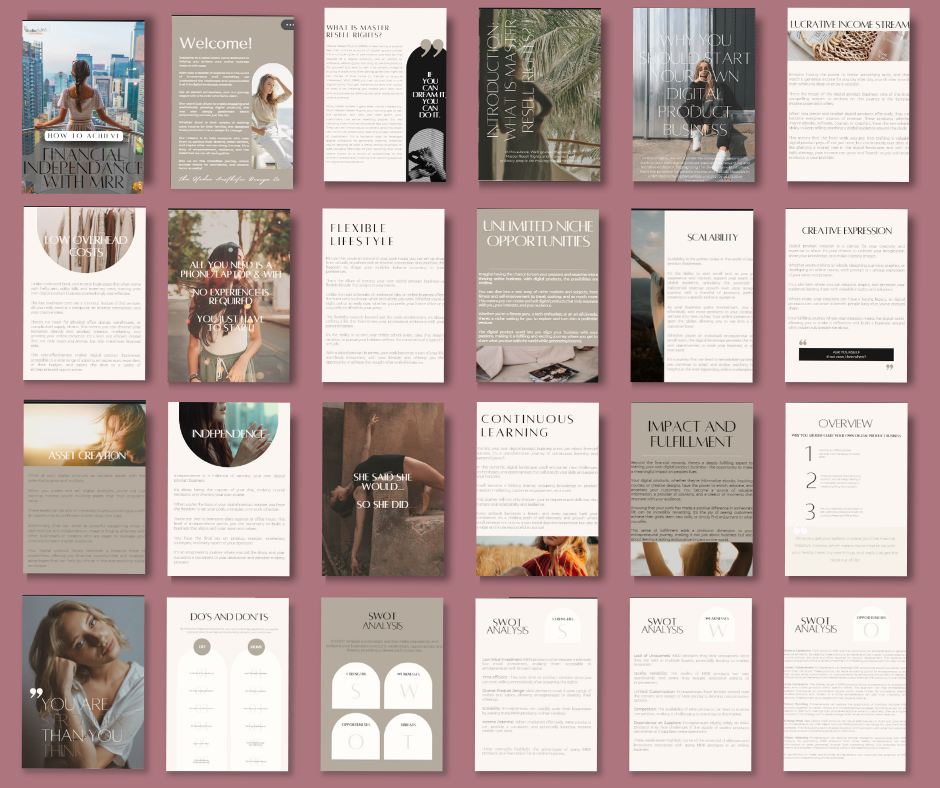Click the 'DONT' circle on Do's and Don'ts page
The image size is (940, 788).
[x=256, y=646]
